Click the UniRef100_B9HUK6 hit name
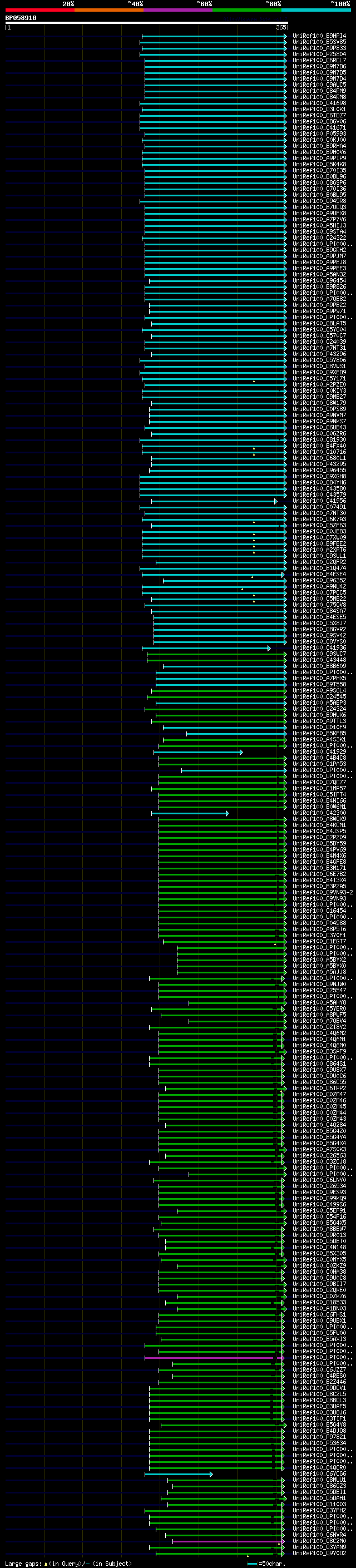This screenshot has width=356, height=1568. [x=319, y=715]
